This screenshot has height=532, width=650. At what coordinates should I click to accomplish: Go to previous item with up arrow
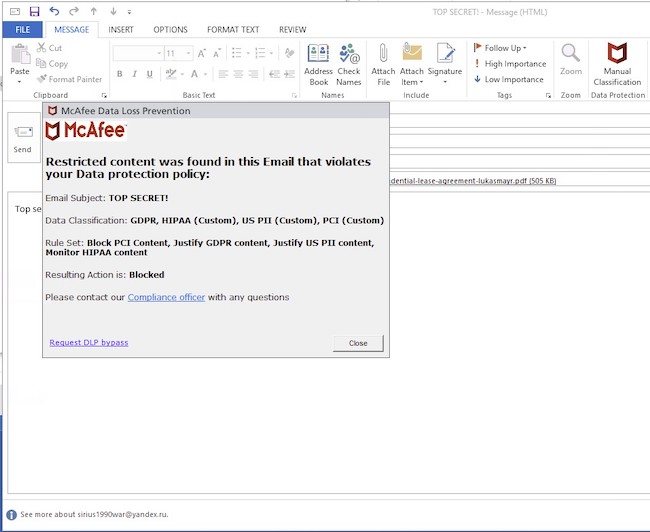94,12
